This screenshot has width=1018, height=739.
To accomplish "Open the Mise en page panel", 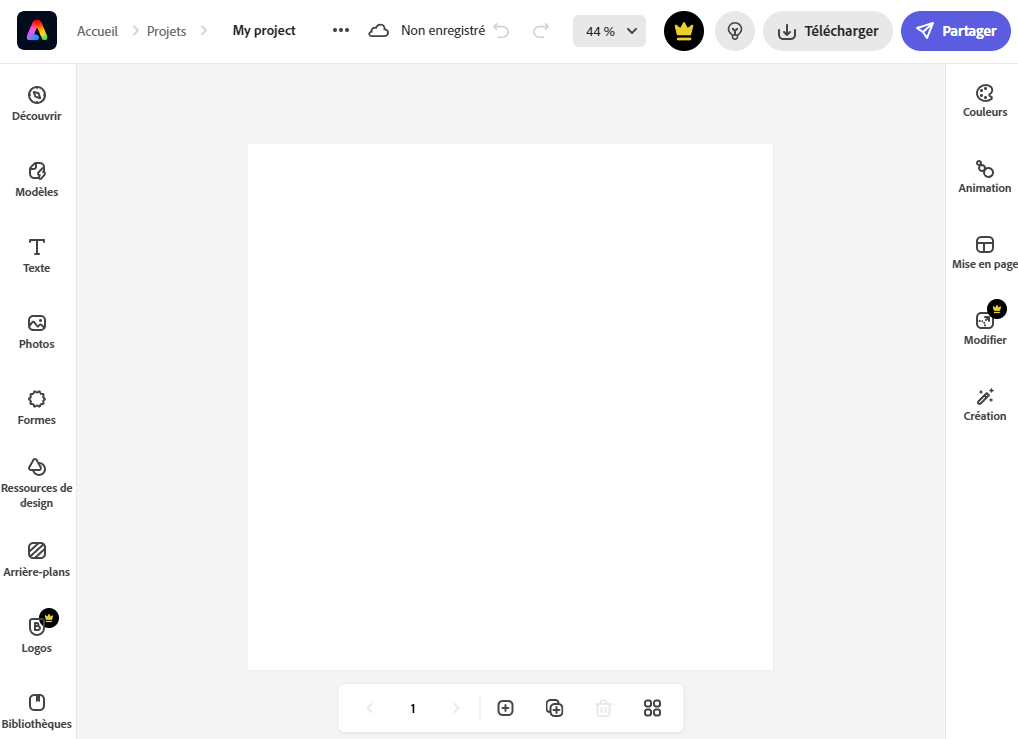I will [985, 252].
